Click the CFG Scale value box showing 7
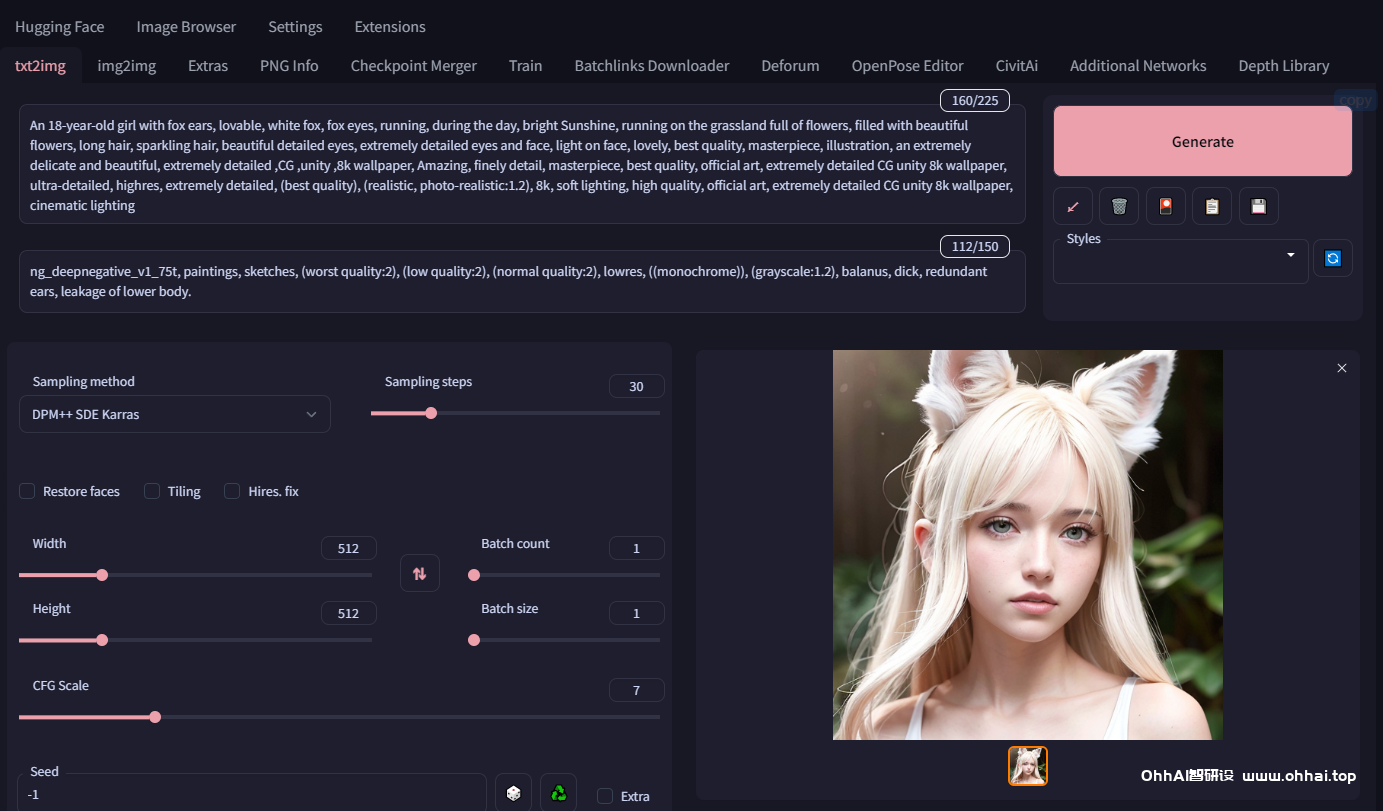Viewport: 1383px width, 811px height. tap(637, 690)
